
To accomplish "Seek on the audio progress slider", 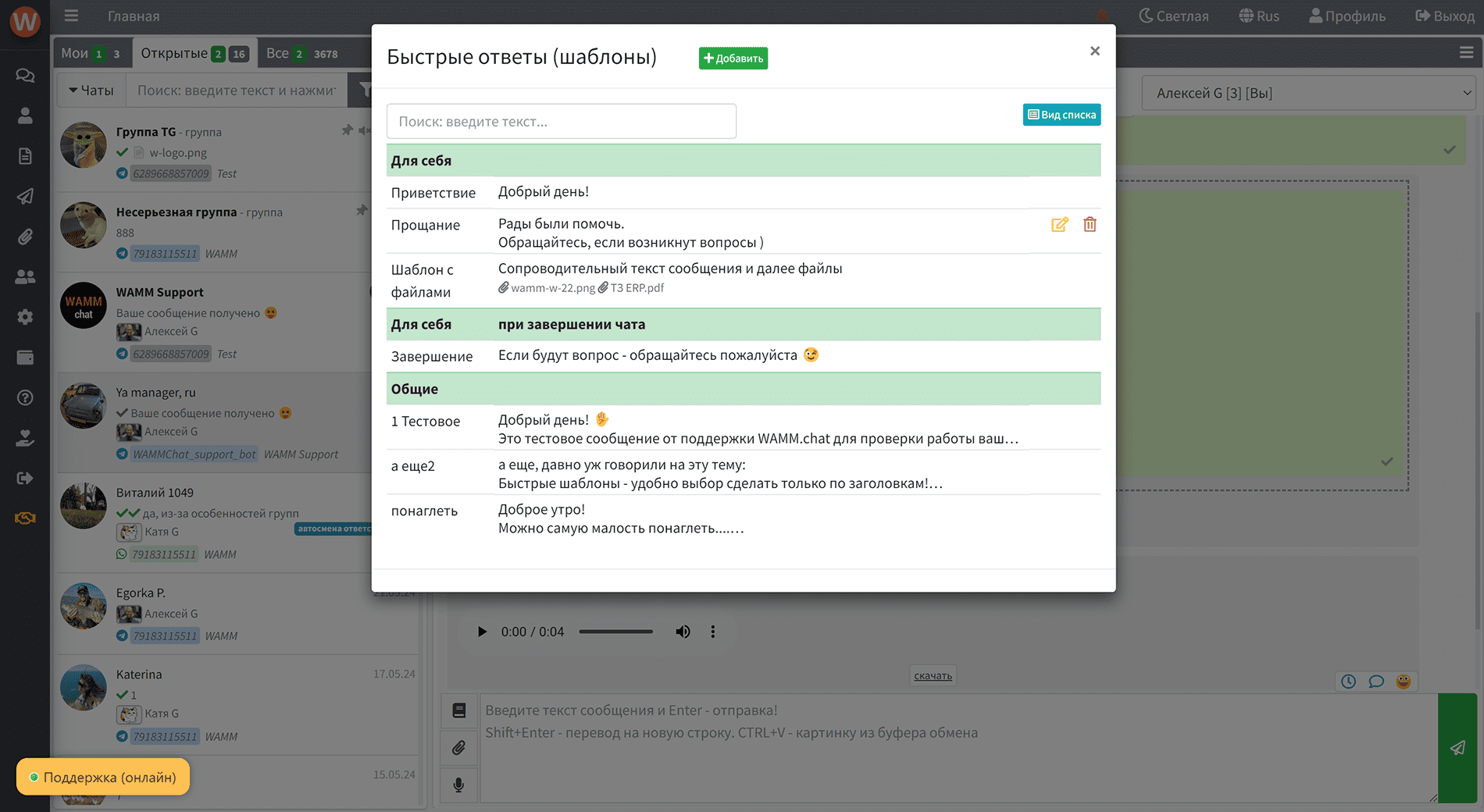I will 615,632.
